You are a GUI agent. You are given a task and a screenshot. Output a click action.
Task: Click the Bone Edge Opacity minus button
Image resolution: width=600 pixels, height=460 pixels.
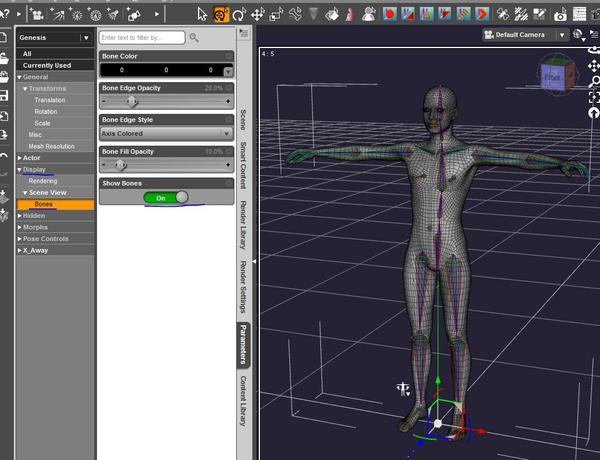(104, 101)
